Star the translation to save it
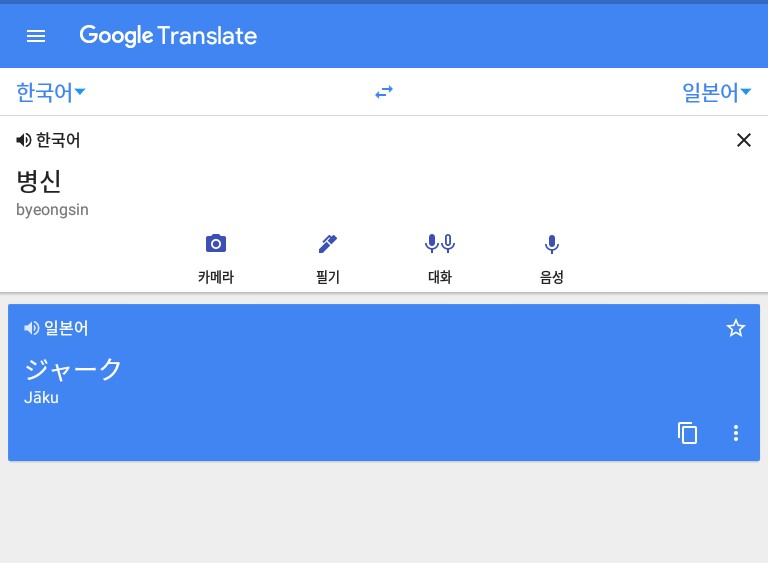This screenshot has width=768, height=563. [x=736, y=328]
